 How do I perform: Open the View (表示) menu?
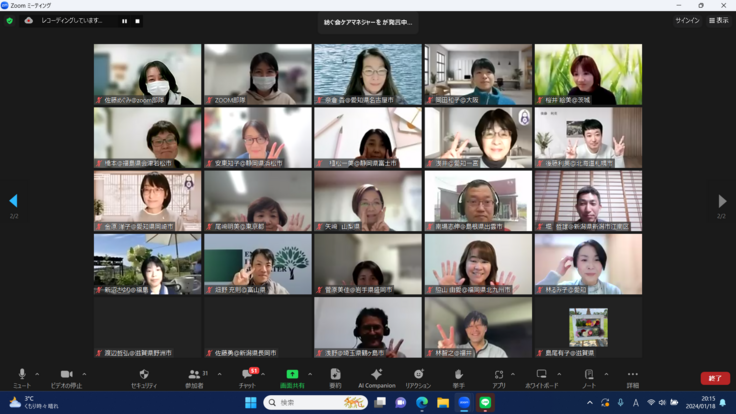click(718, 20)
